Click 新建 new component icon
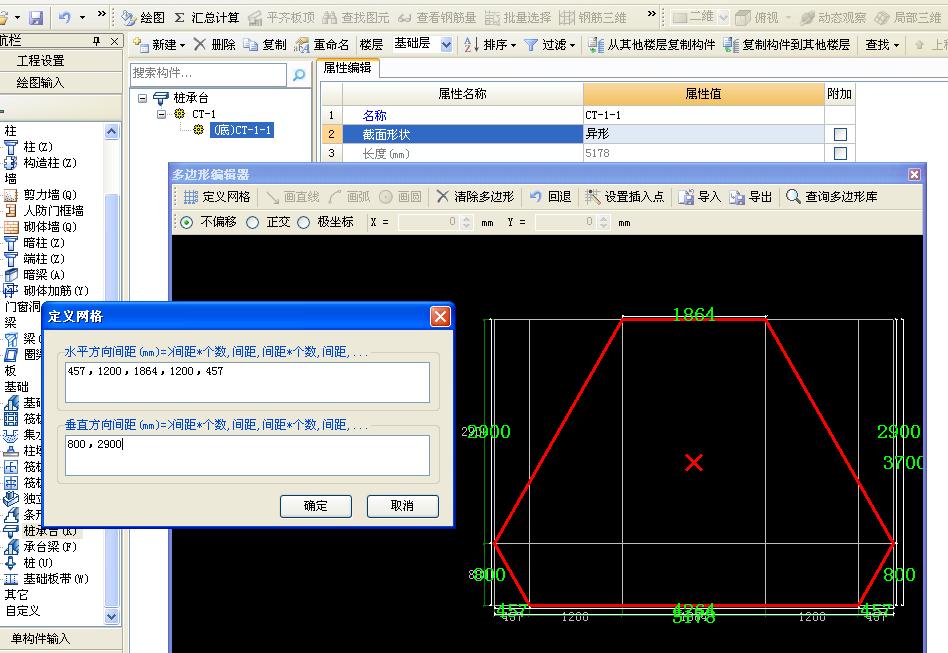Viewport: 948px width, 653px height. click(x=141, y=44)
